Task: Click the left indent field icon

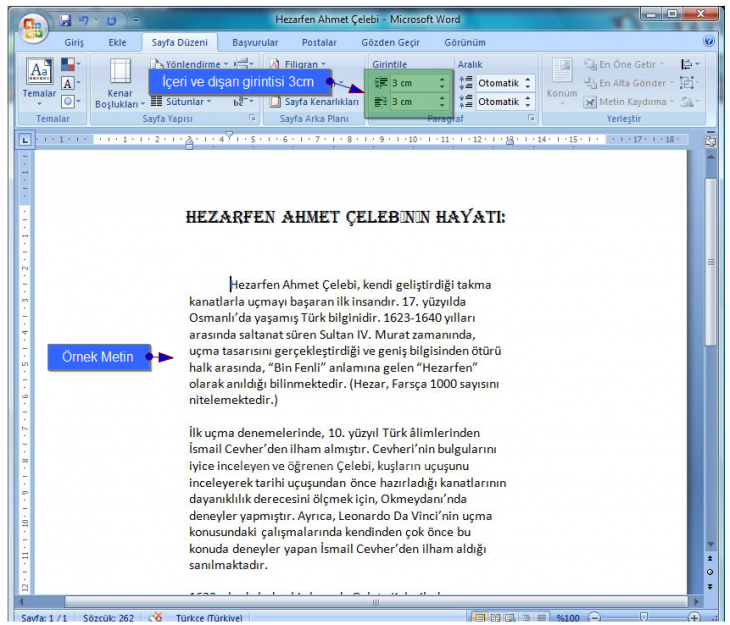Action: coord(381,83)
